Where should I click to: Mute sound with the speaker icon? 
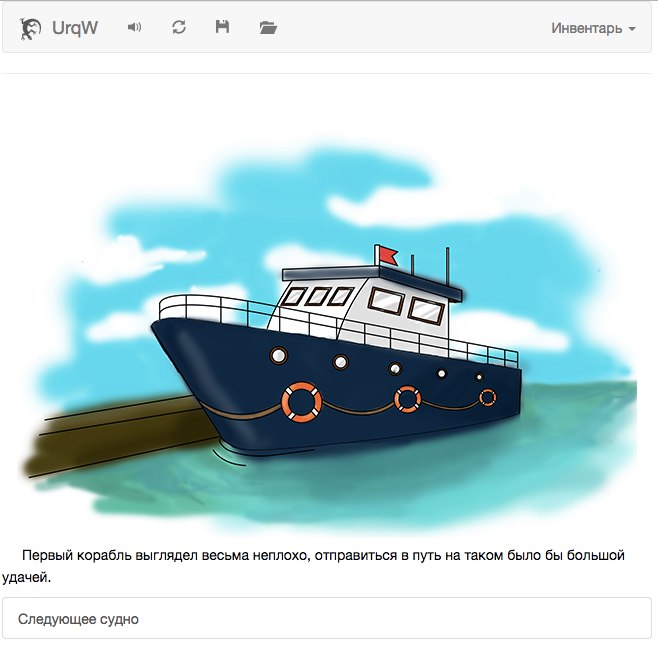[x=134, y=28]
